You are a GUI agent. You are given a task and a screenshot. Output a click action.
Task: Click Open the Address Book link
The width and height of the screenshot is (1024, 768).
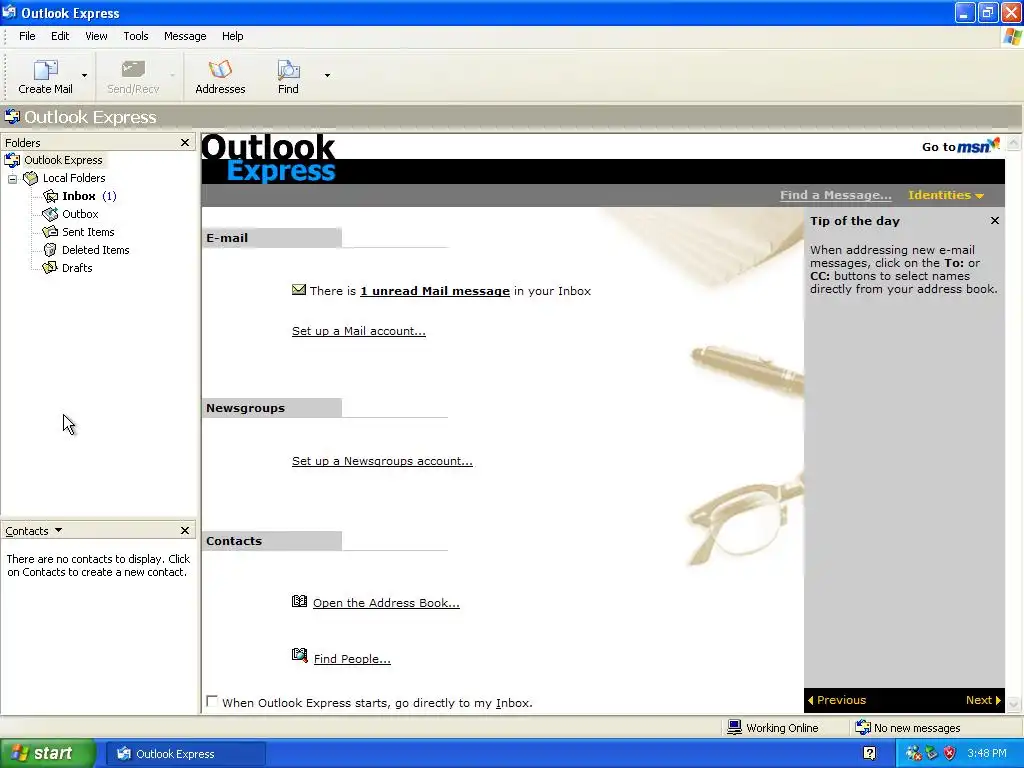pyautogui.click(x=386, y=603)
